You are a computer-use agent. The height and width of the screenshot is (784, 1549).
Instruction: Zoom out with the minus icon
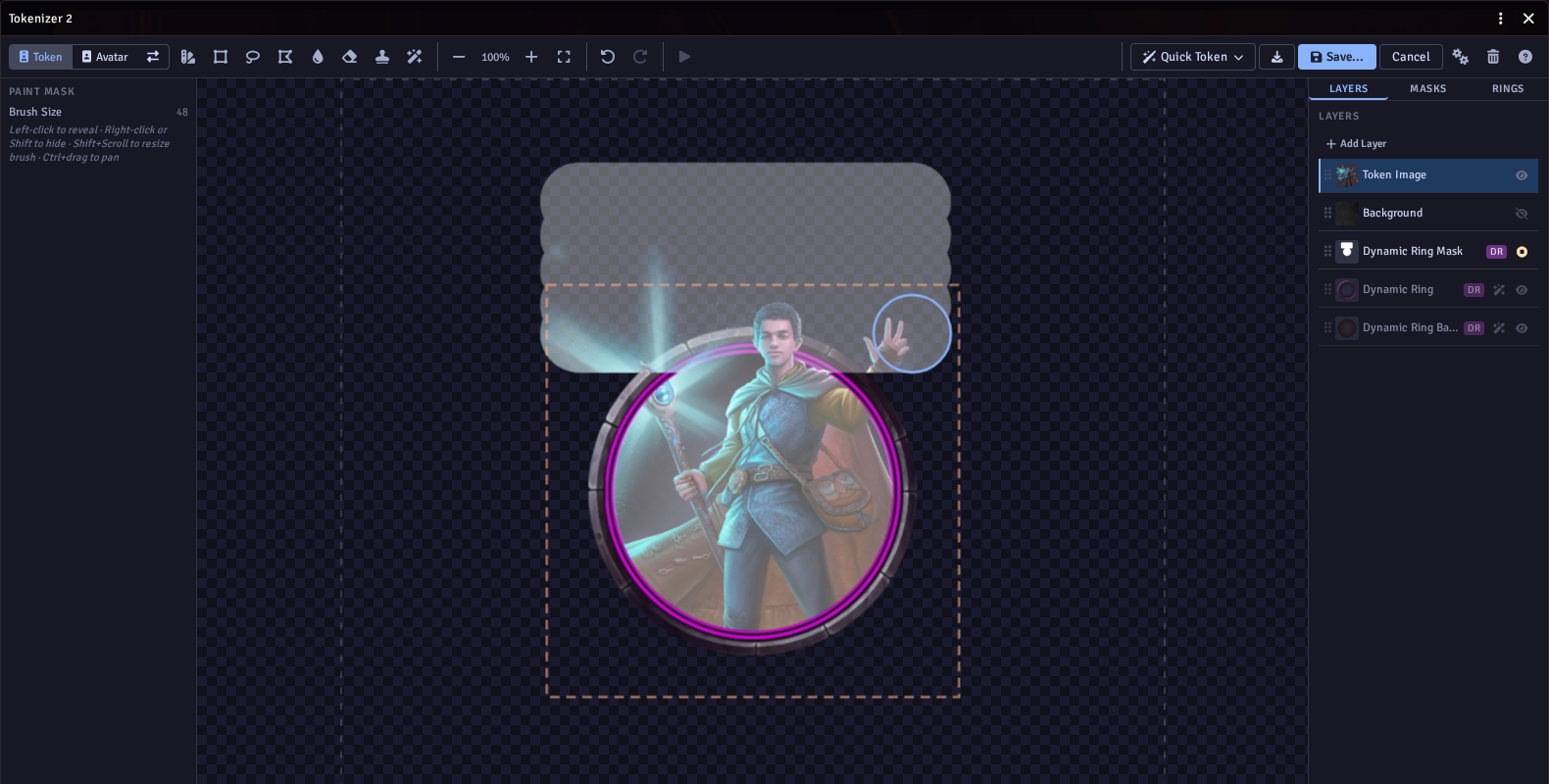[459, 57]
